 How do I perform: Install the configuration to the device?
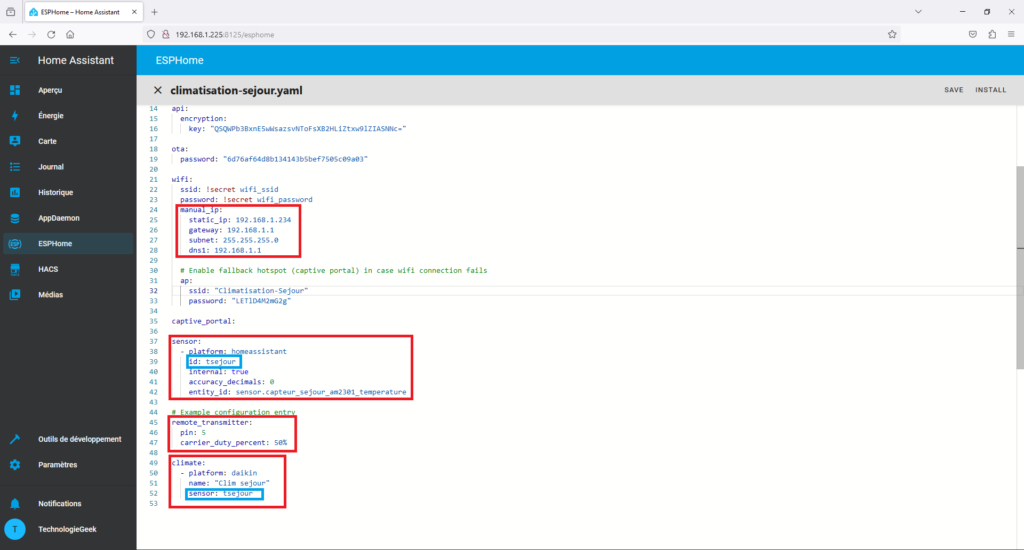point(990,90)
